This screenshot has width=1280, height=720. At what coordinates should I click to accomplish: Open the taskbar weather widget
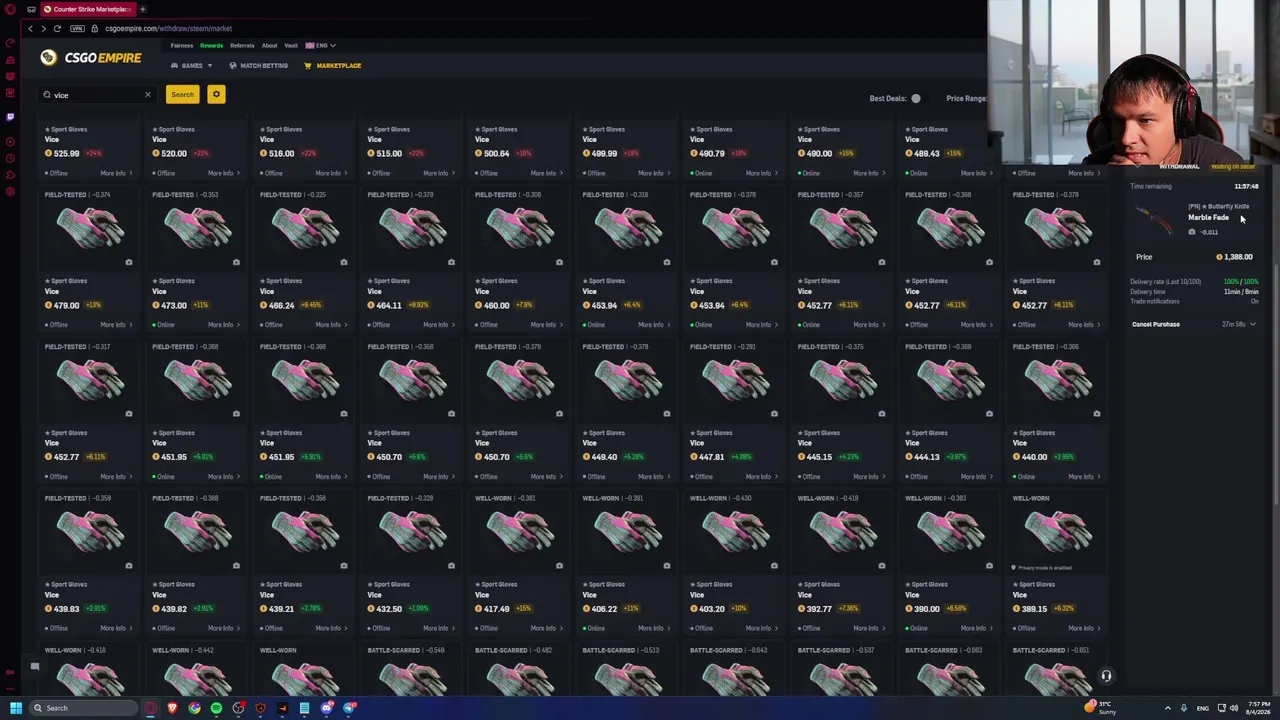pyautogui.click(x=1100, y=708)
